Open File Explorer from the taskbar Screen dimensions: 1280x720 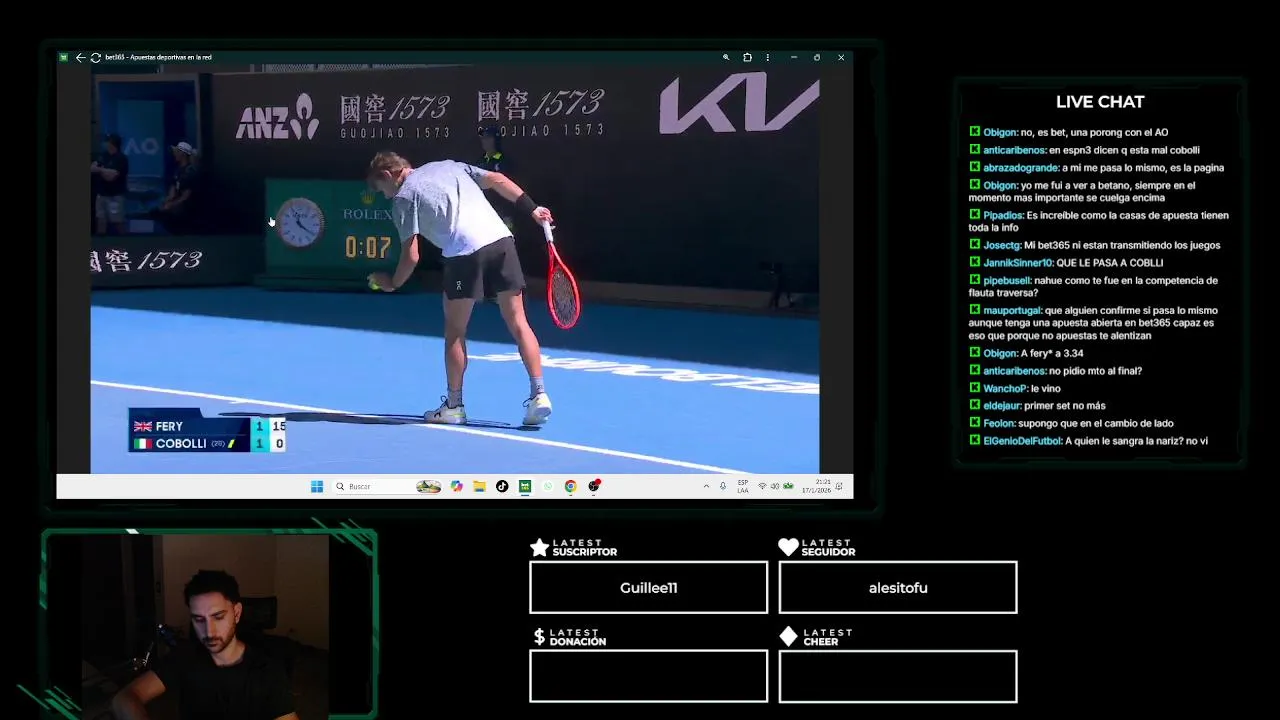pyautogui.click(x=480, y=486)
